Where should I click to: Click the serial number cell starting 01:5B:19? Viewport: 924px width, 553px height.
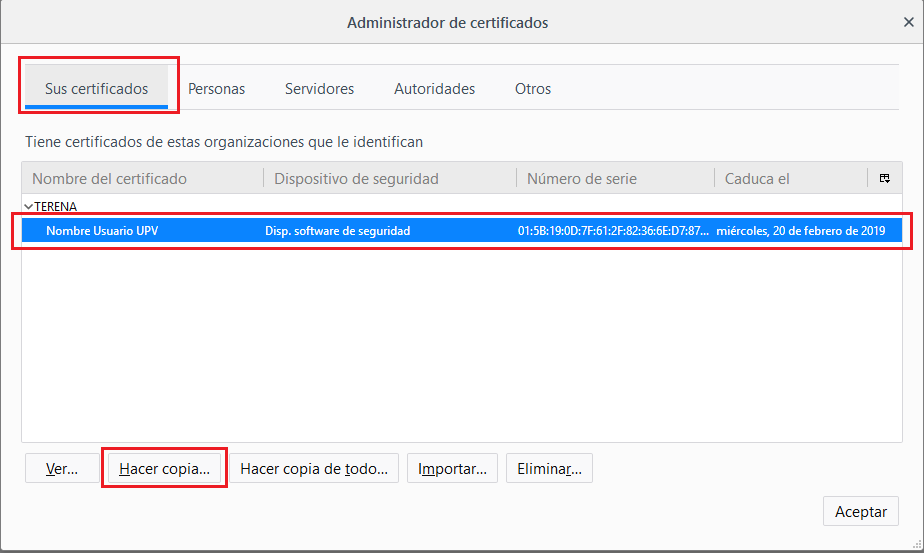tap(613, 231)
